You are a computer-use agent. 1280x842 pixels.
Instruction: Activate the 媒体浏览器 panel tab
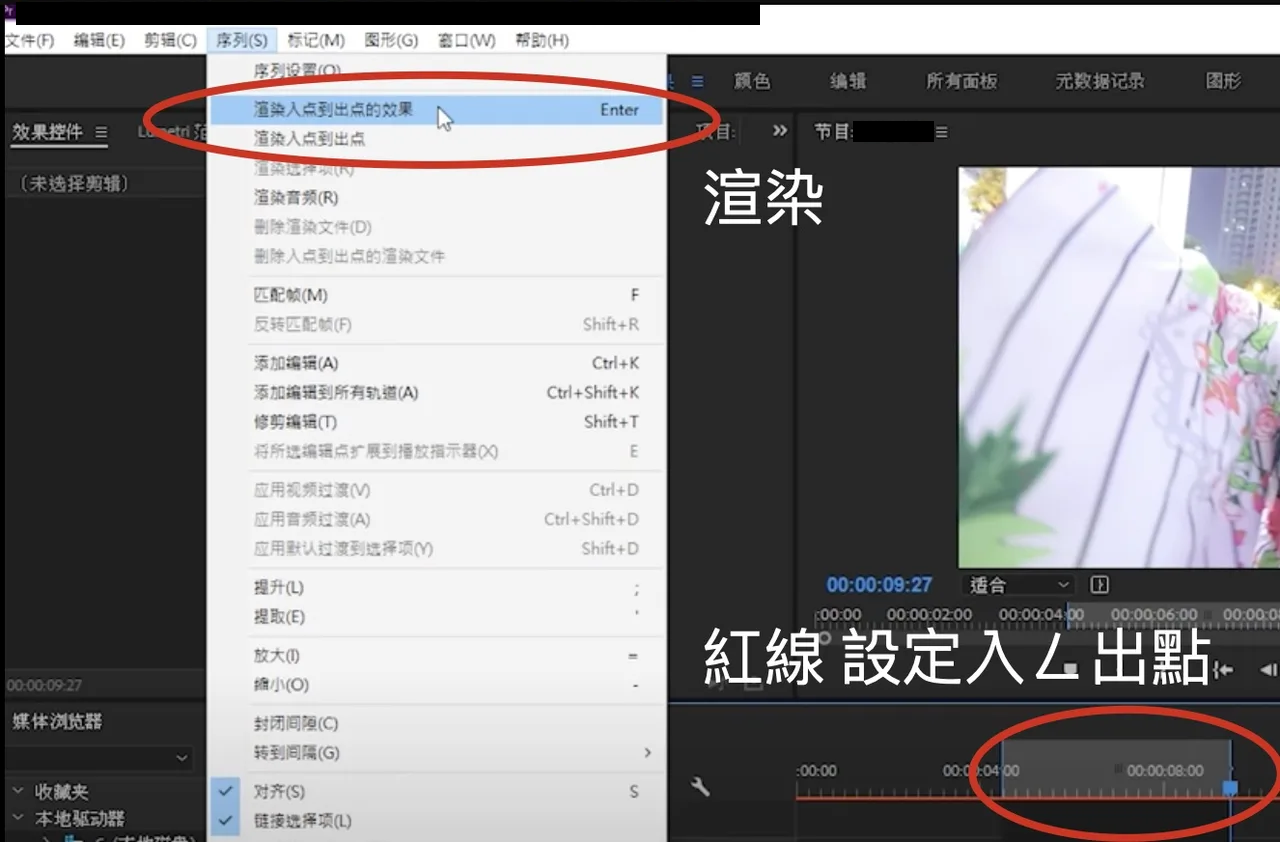click(x=57, y=721)
